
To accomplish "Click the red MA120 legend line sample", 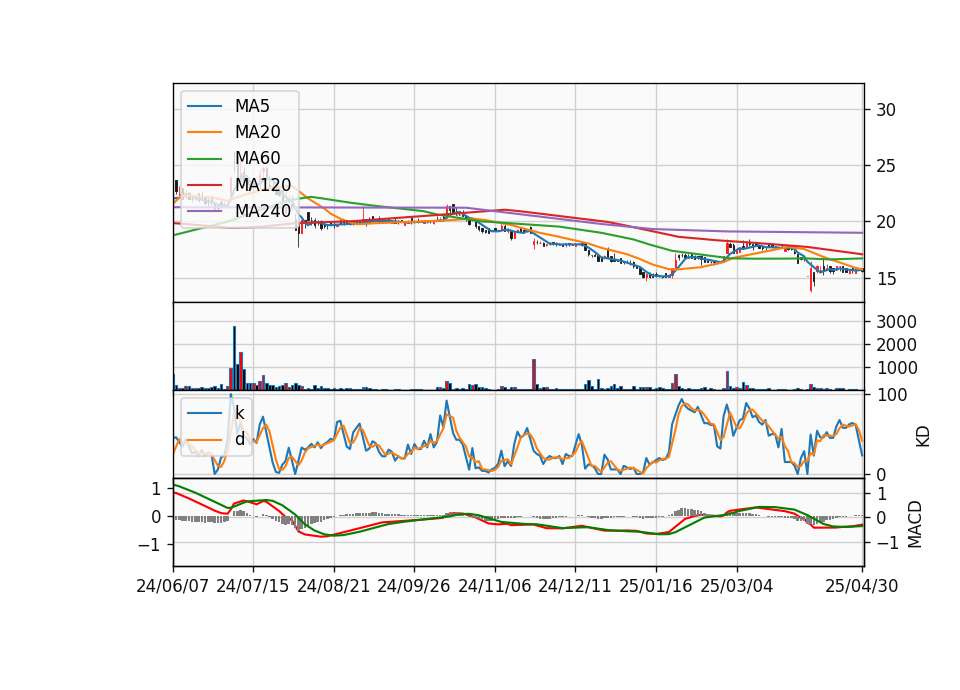I will 204,185.
